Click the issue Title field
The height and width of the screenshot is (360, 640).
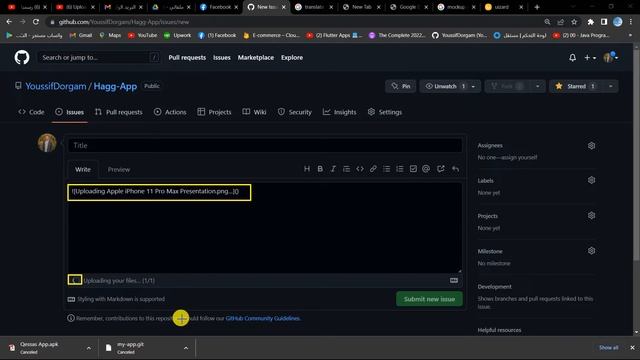[265, 145]
